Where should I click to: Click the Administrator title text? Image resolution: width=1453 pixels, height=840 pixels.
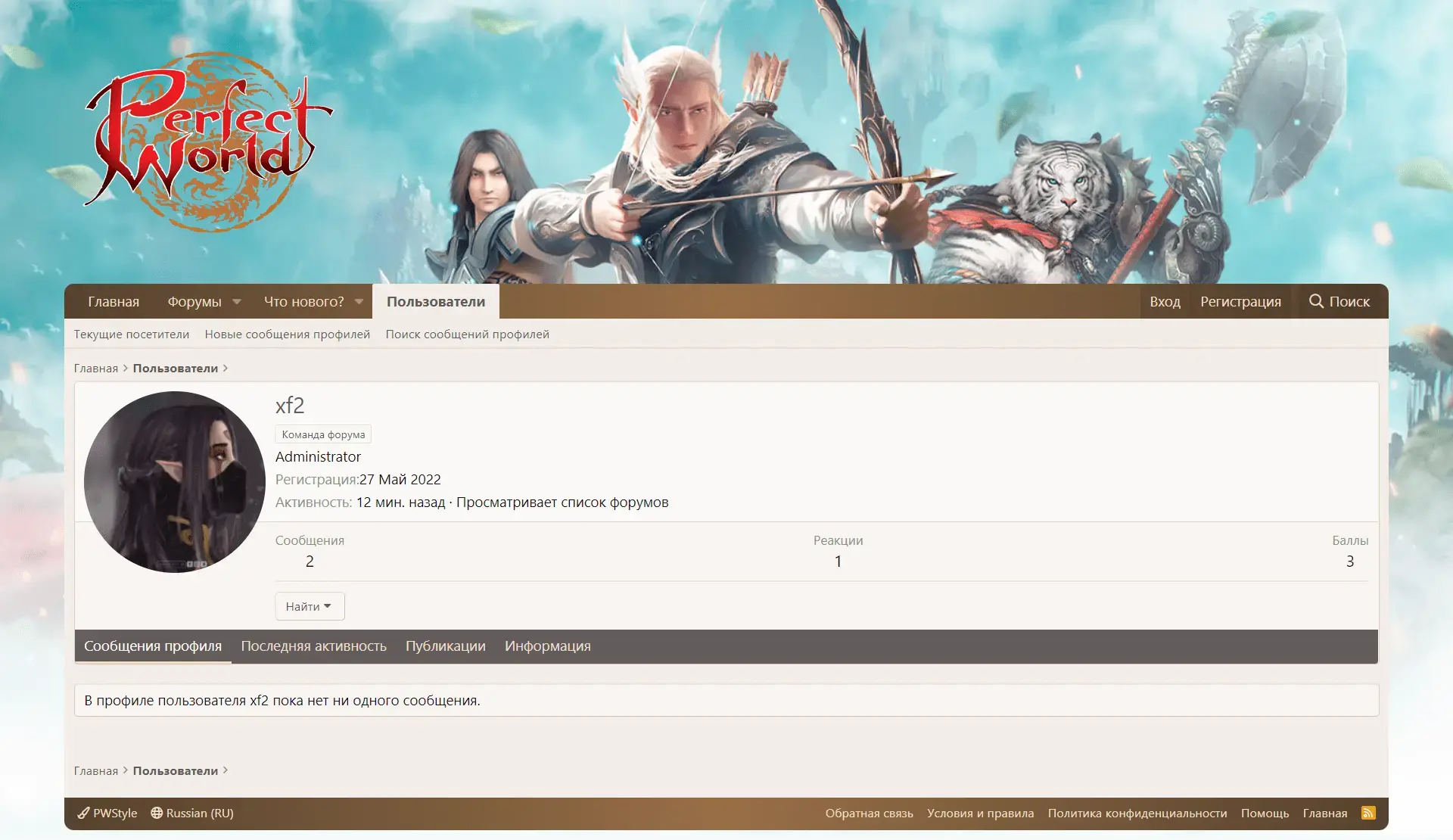pos(318,456)
